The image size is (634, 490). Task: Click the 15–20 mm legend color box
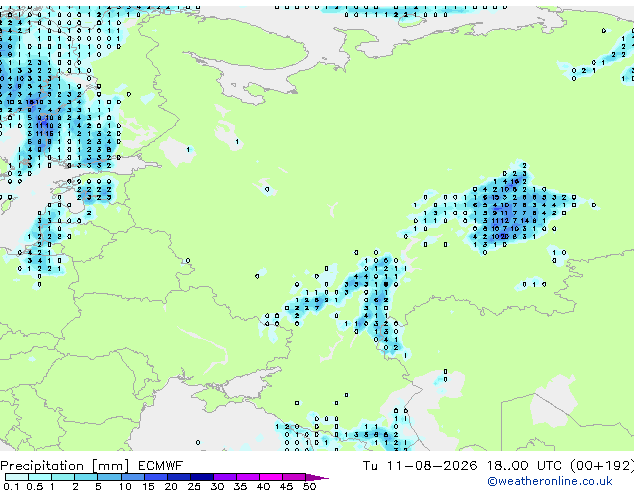pyautogui.click(x=155, y=477)
